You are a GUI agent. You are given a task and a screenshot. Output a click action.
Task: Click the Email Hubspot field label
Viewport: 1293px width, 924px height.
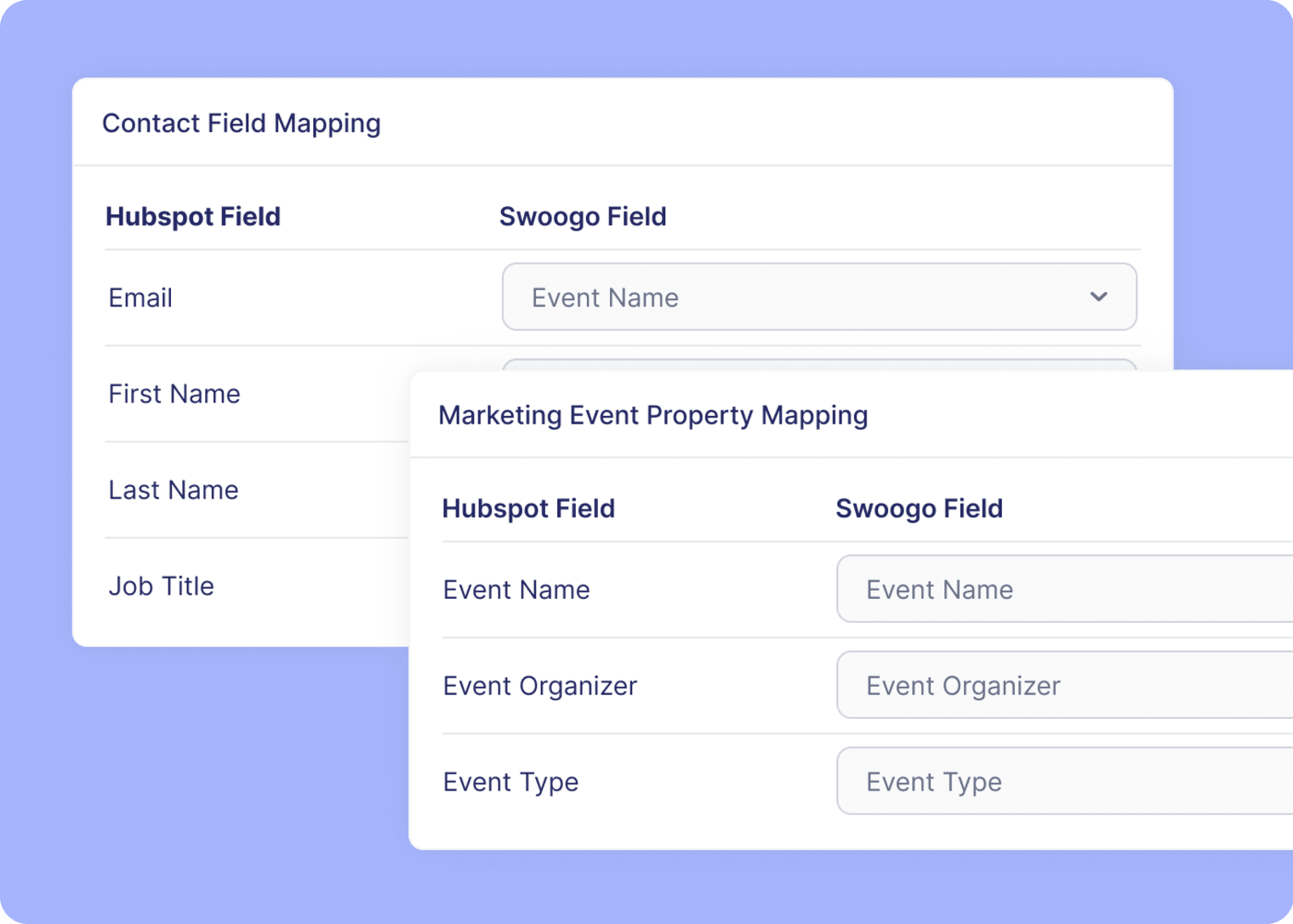pos(140,298)
